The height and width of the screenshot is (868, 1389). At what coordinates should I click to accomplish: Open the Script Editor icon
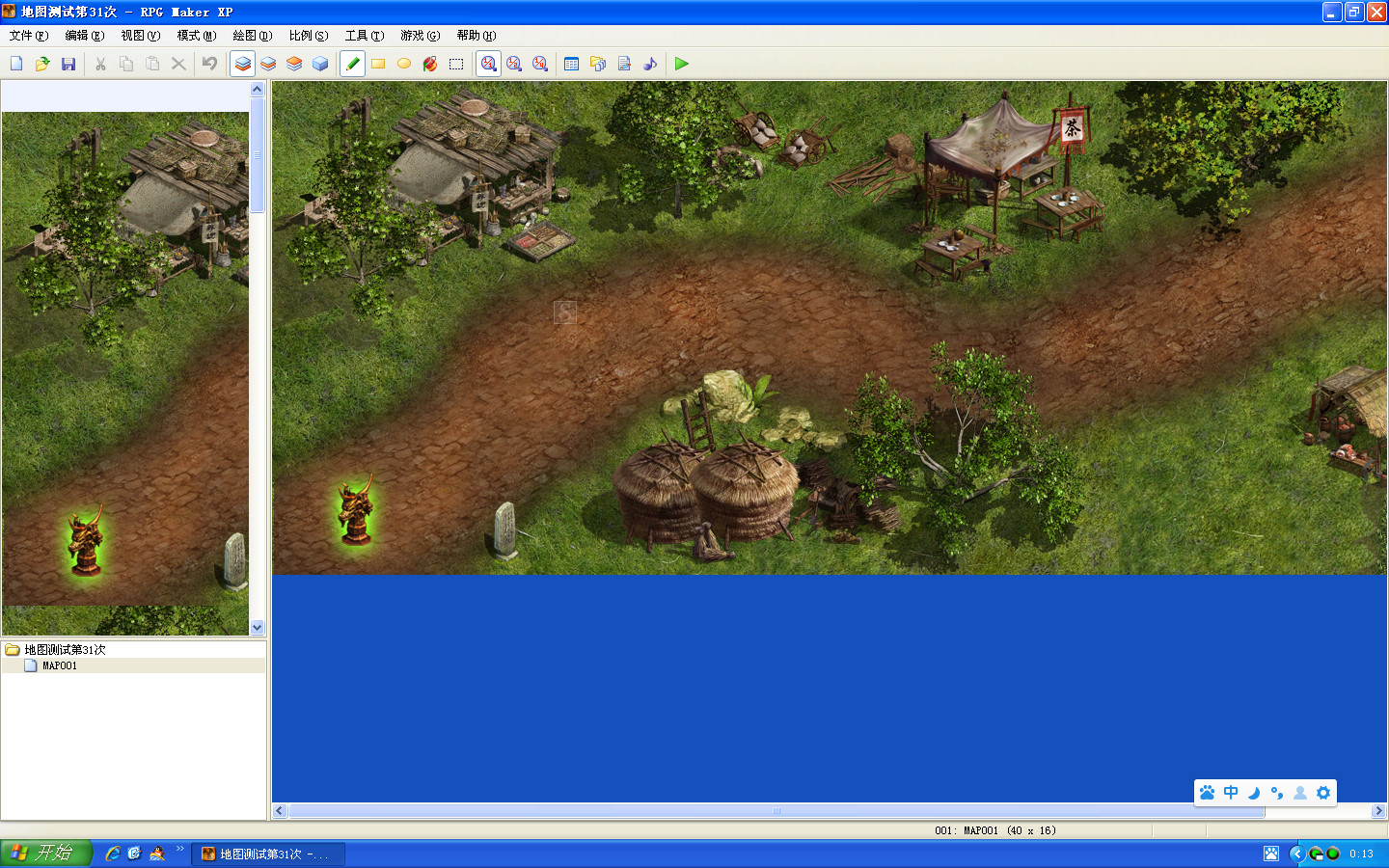(x=624, y=64)
